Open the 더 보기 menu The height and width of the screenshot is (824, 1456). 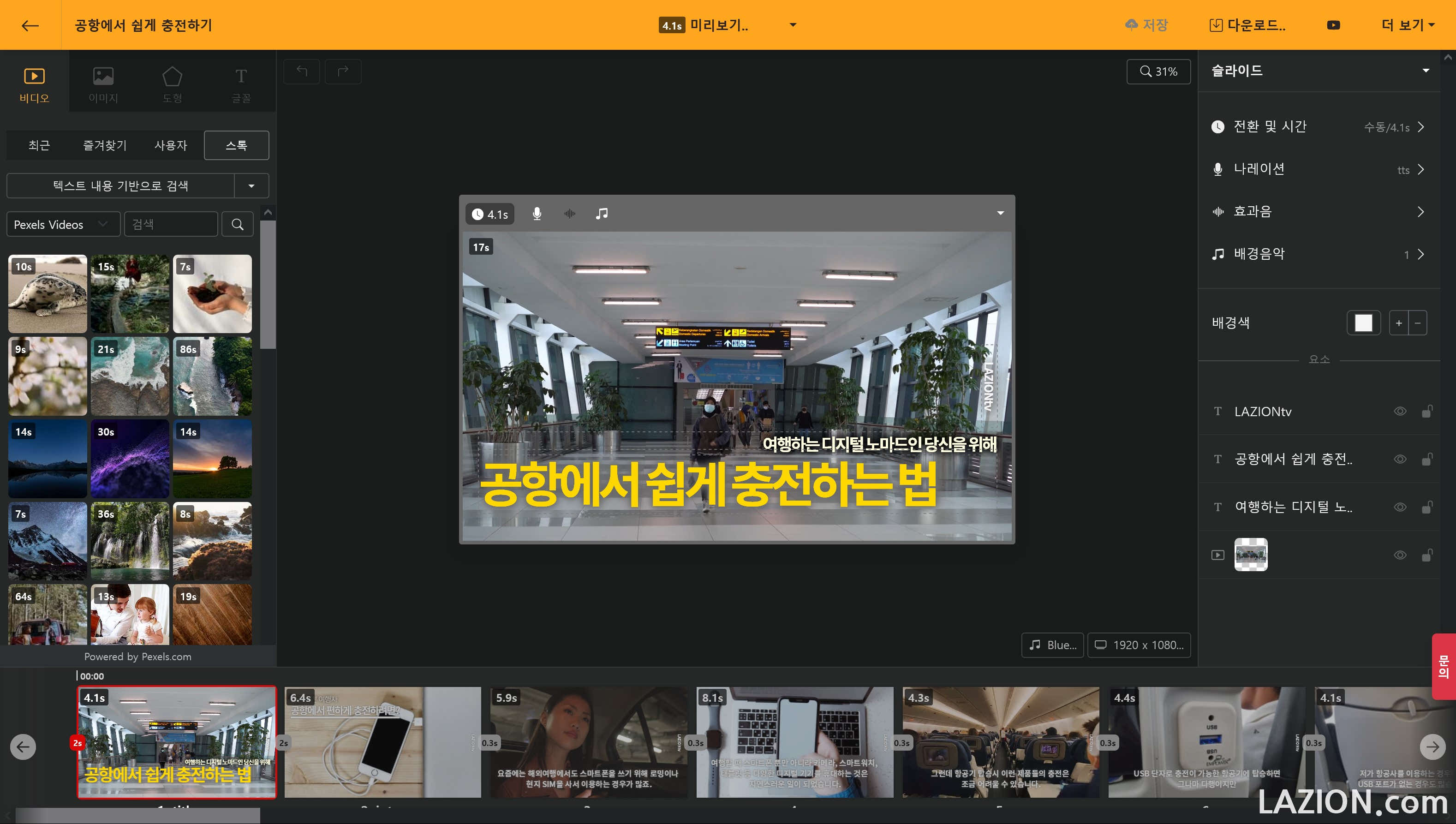coord(1408,25)
